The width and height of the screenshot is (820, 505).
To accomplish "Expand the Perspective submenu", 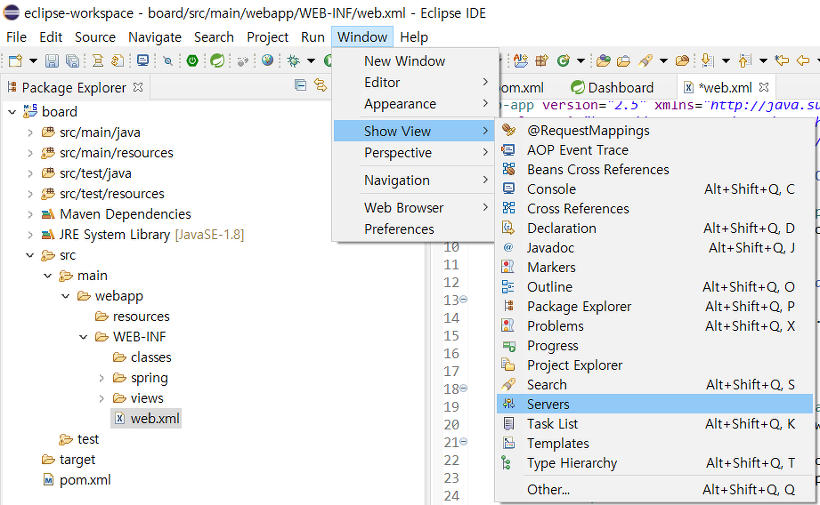I will [413, 153].
